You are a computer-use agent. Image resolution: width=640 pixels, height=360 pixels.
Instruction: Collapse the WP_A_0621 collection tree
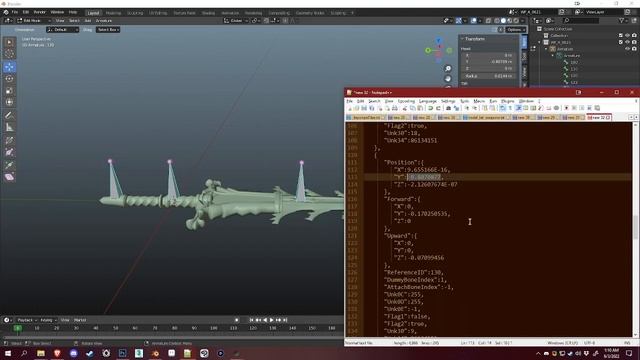click(540, 42)
